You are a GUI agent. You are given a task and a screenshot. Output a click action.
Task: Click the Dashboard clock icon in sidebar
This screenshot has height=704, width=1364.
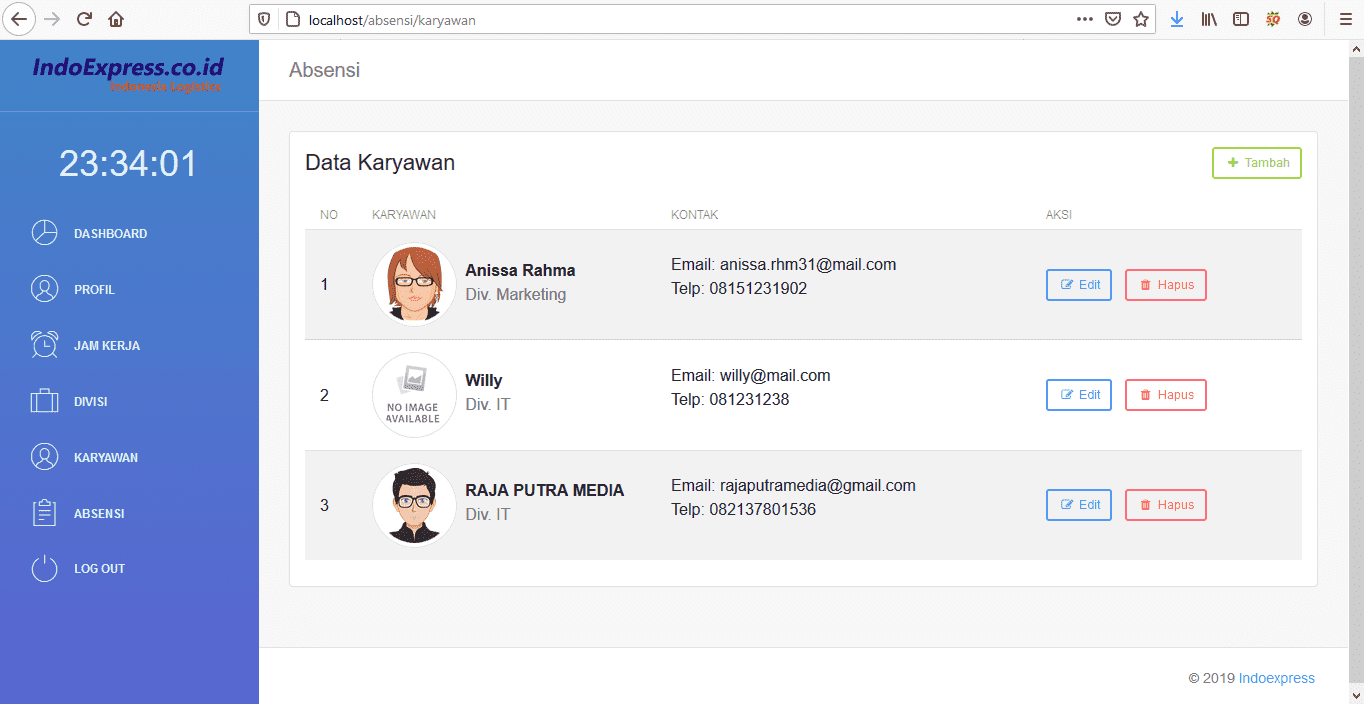pyautogui.click(x=44, y=233)
